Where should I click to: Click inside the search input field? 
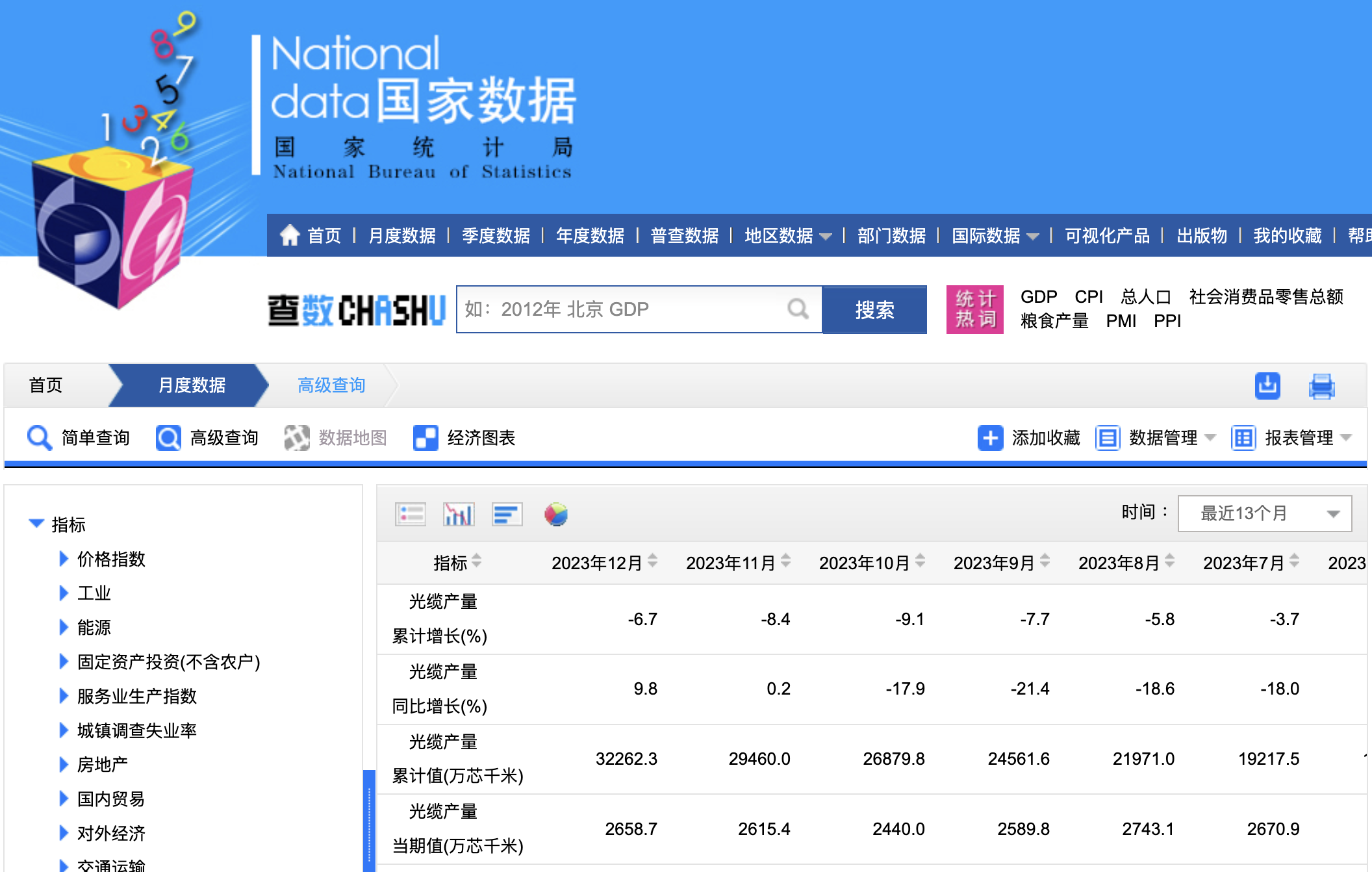coord(624,309)
